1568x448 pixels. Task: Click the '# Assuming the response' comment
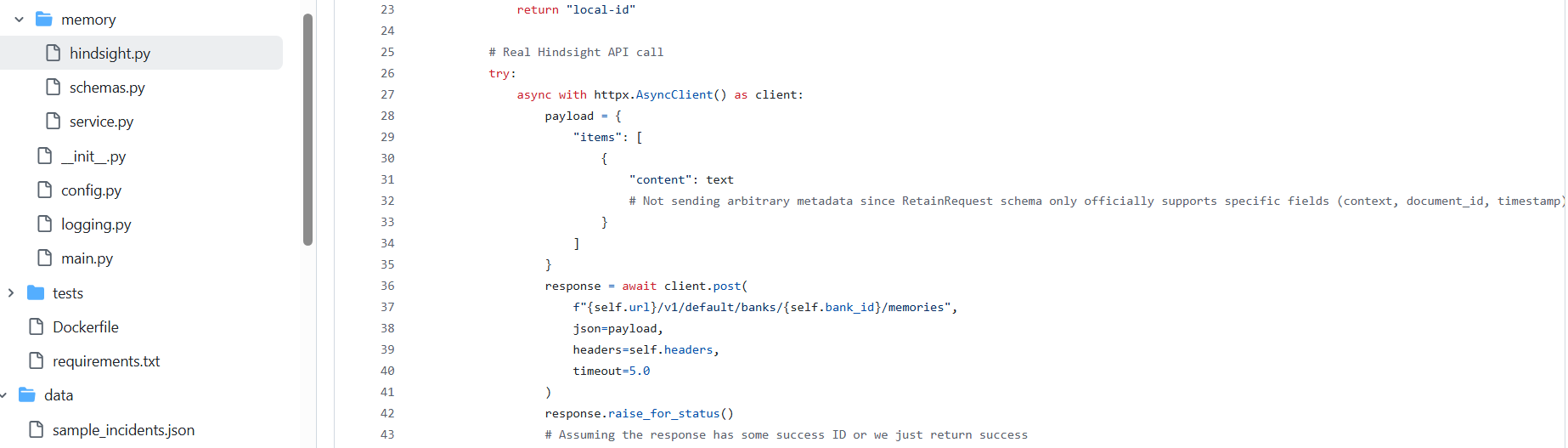click(786, 434)
